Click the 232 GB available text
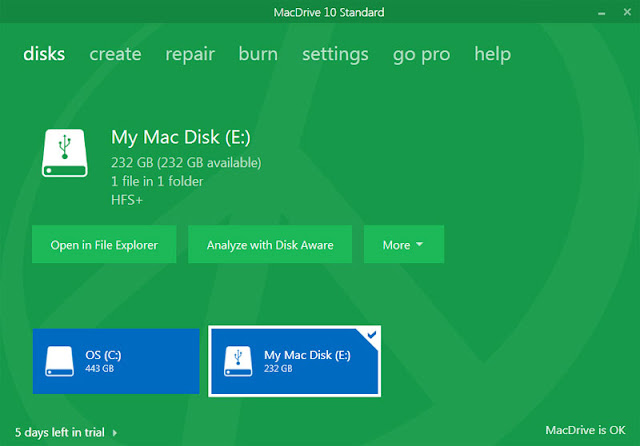The width and height of the screenshot is (640, 446). tap(186, 163)
